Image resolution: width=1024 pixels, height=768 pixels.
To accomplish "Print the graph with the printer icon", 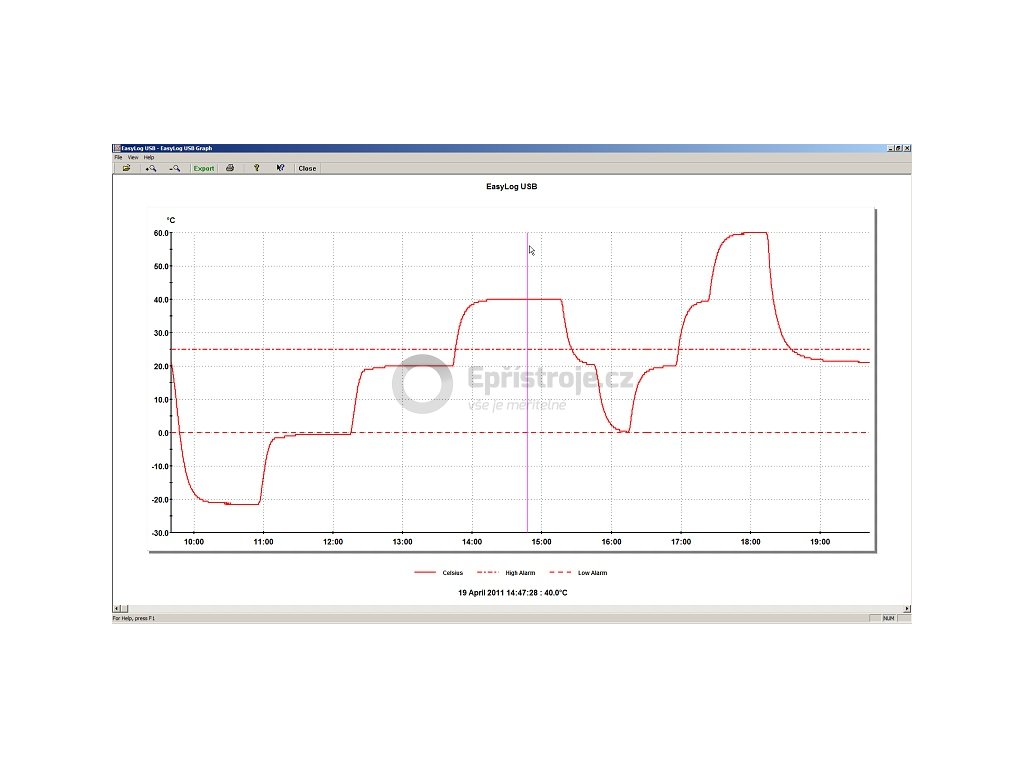I will [x=230, y=168].
